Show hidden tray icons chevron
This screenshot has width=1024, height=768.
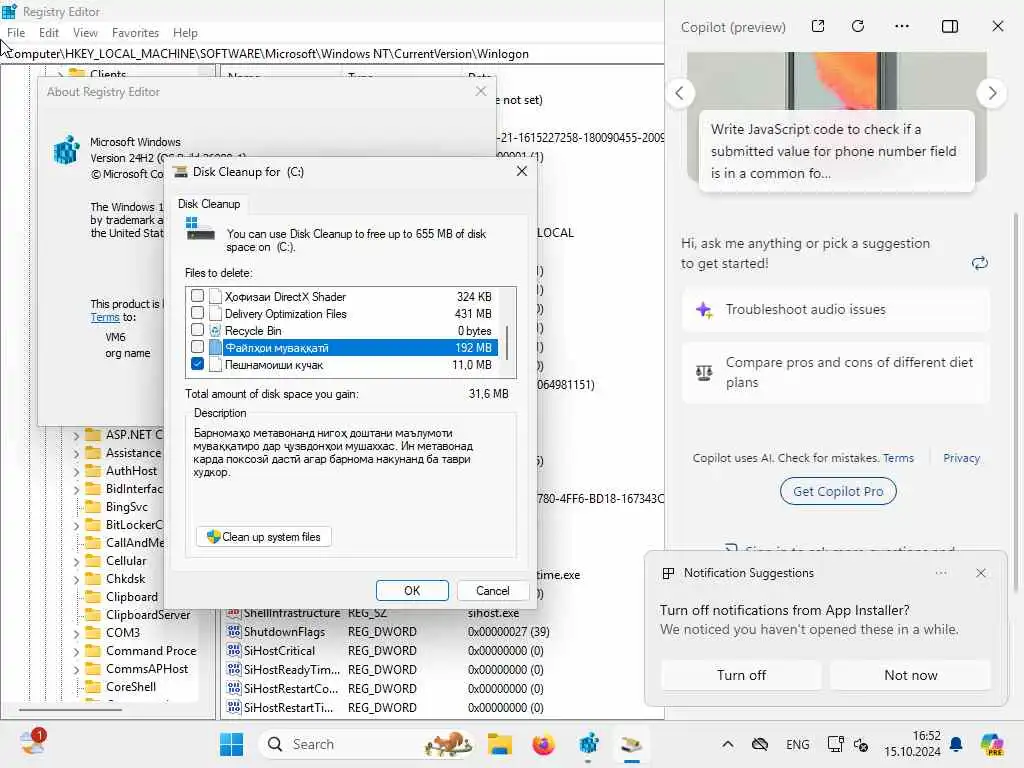[728, 744]
